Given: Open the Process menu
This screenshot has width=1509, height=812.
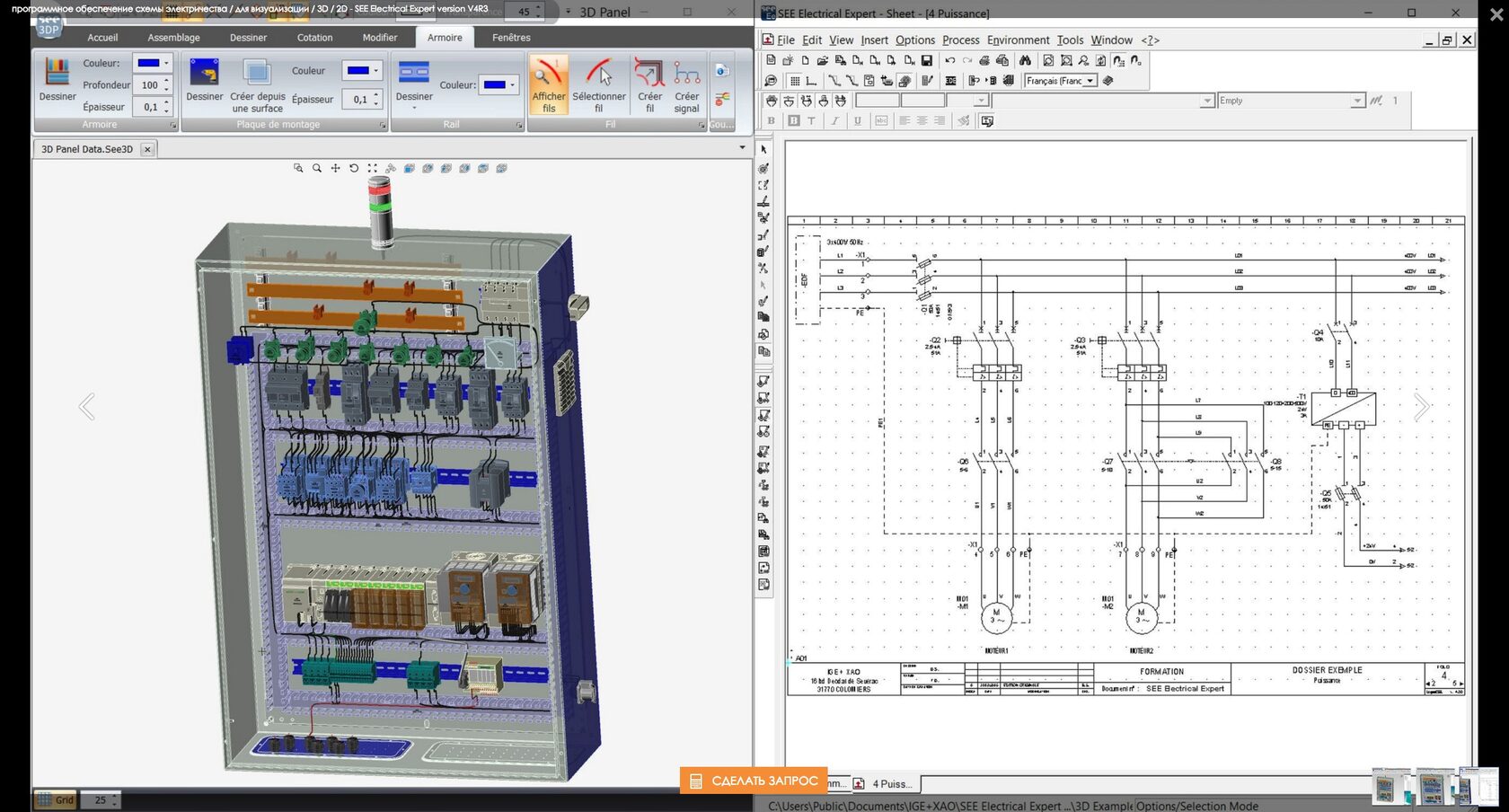Looking at the screenshot, I should pos(960,40).
